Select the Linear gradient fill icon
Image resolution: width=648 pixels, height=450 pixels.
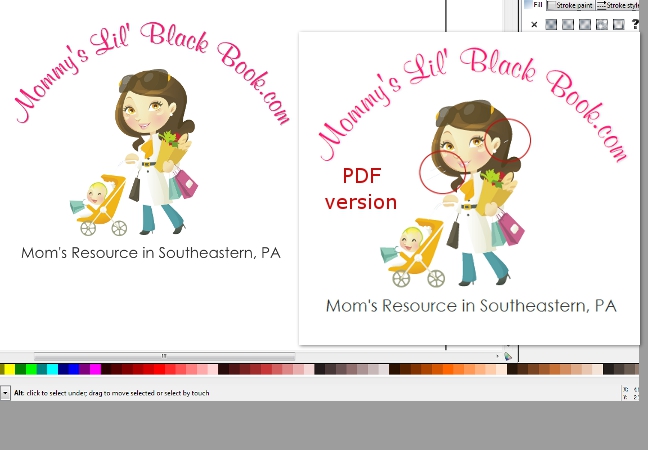click(x=567, y=24)
